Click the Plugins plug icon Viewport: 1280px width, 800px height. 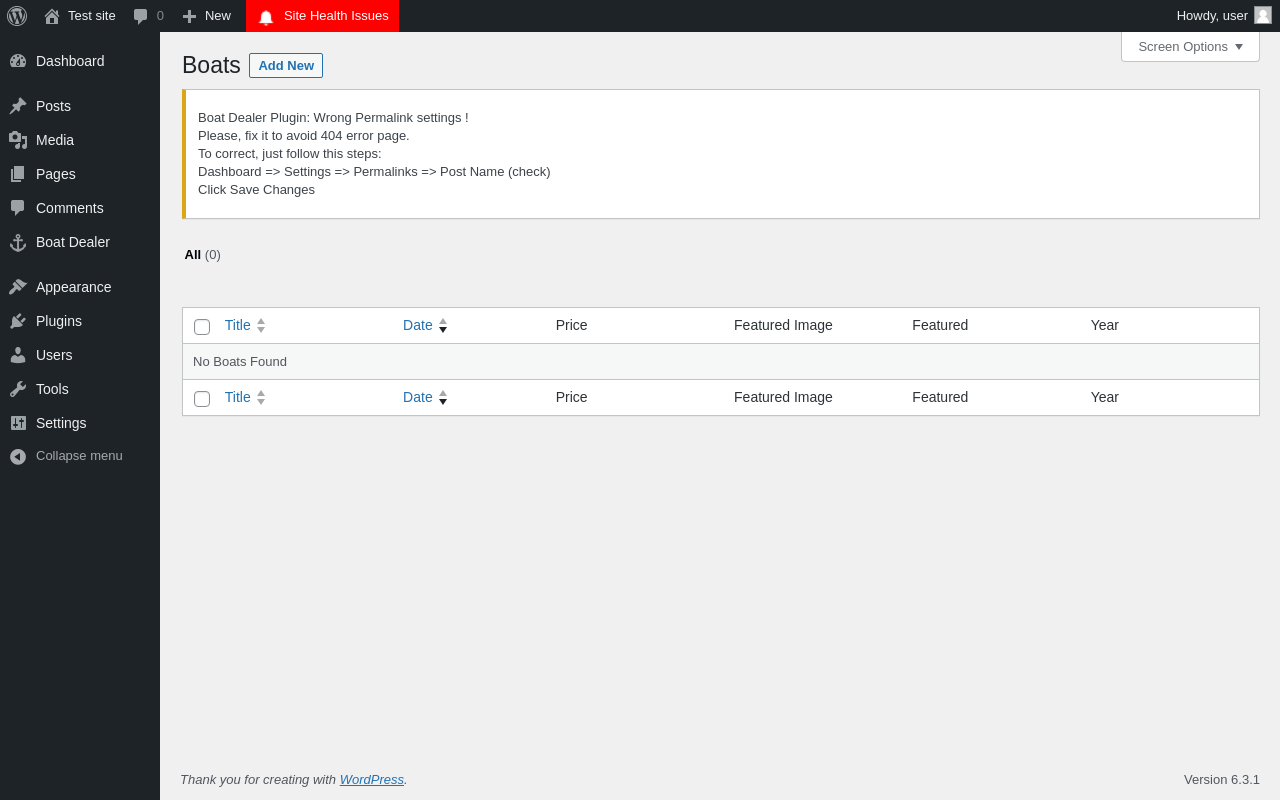tap(18, 321)
